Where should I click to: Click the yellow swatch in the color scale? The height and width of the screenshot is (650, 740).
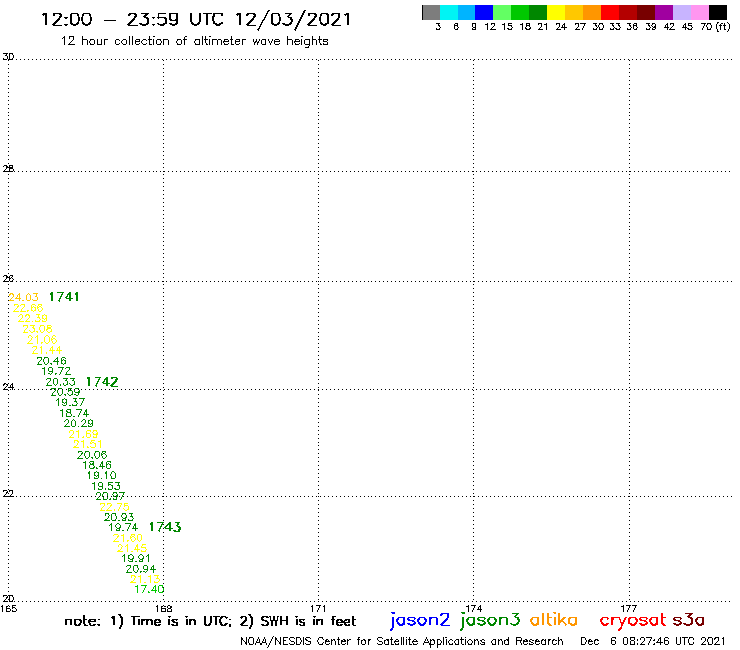point(556,12)
